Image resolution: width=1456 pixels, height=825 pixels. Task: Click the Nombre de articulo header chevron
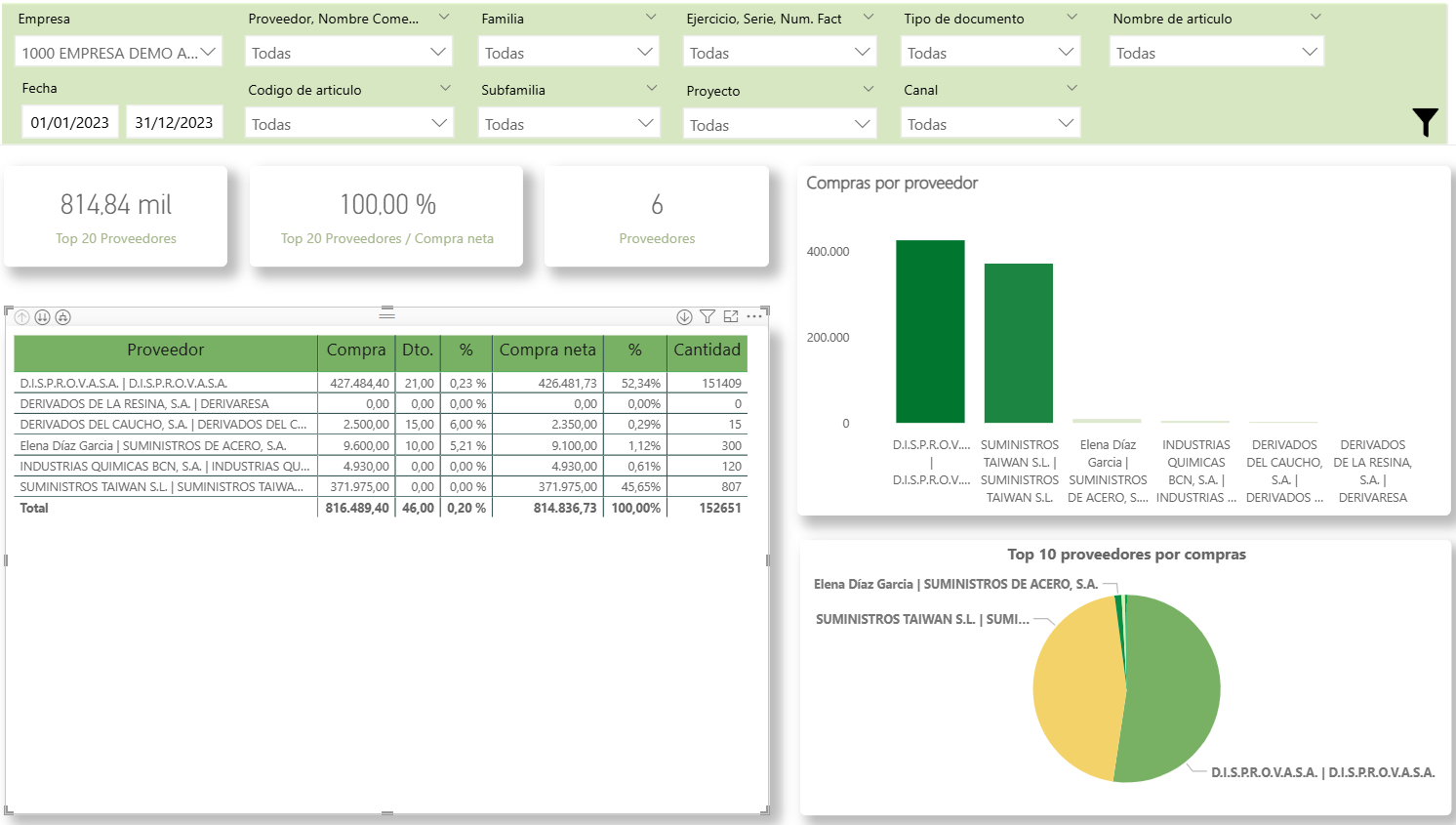[x=1314, y=18]
